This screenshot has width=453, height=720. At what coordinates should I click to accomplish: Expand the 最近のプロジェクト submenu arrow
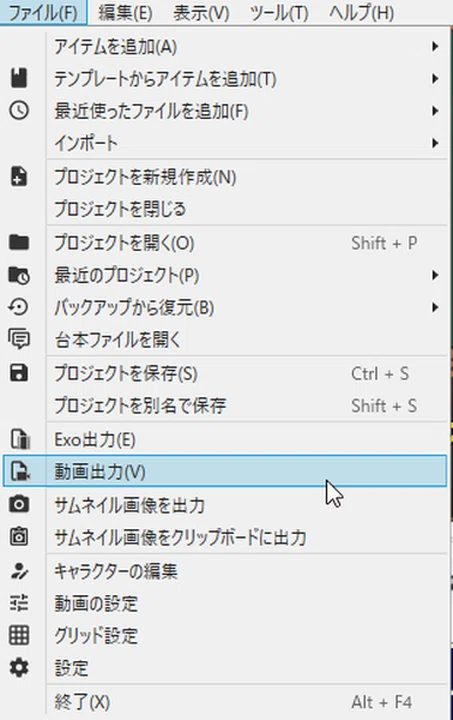[x=435, y=275]
